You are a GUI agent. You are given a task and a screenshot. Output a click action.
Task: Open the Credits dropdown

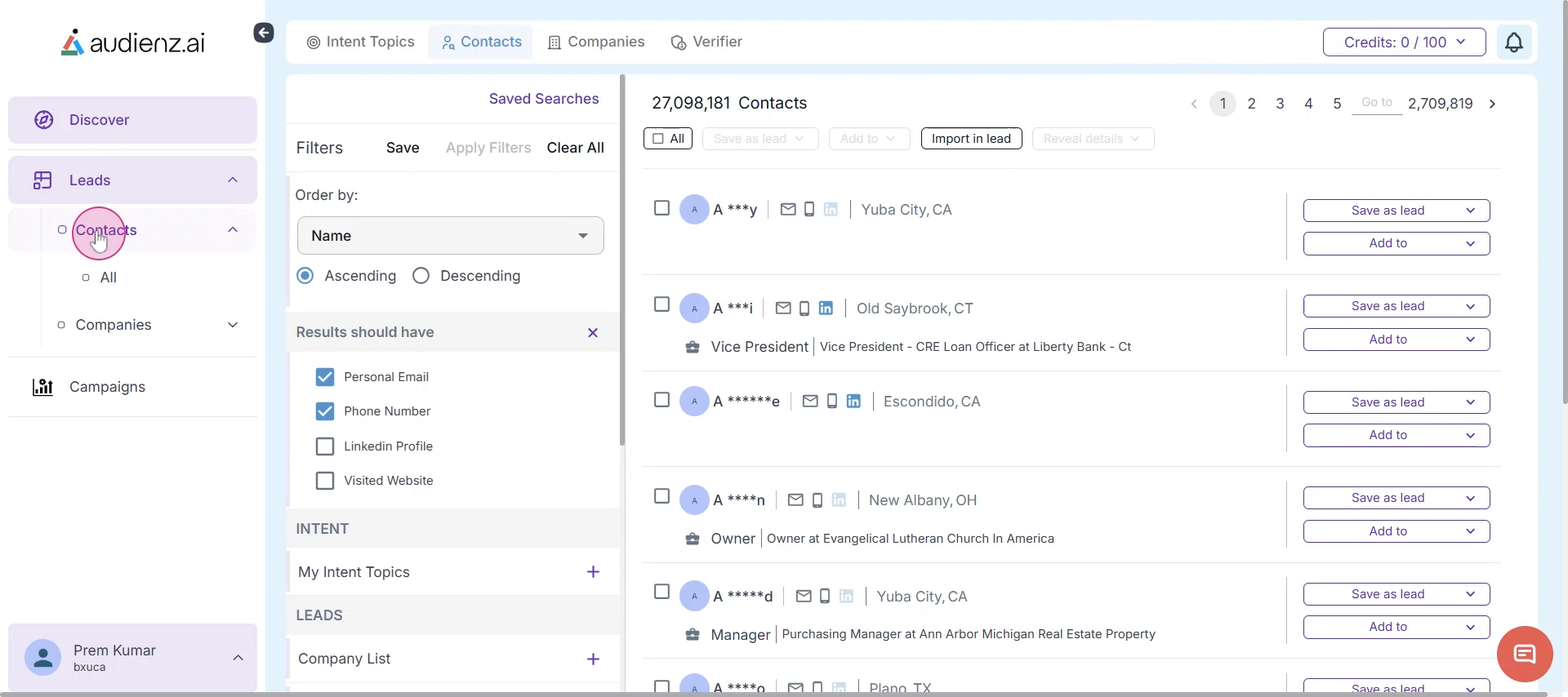1403,42
